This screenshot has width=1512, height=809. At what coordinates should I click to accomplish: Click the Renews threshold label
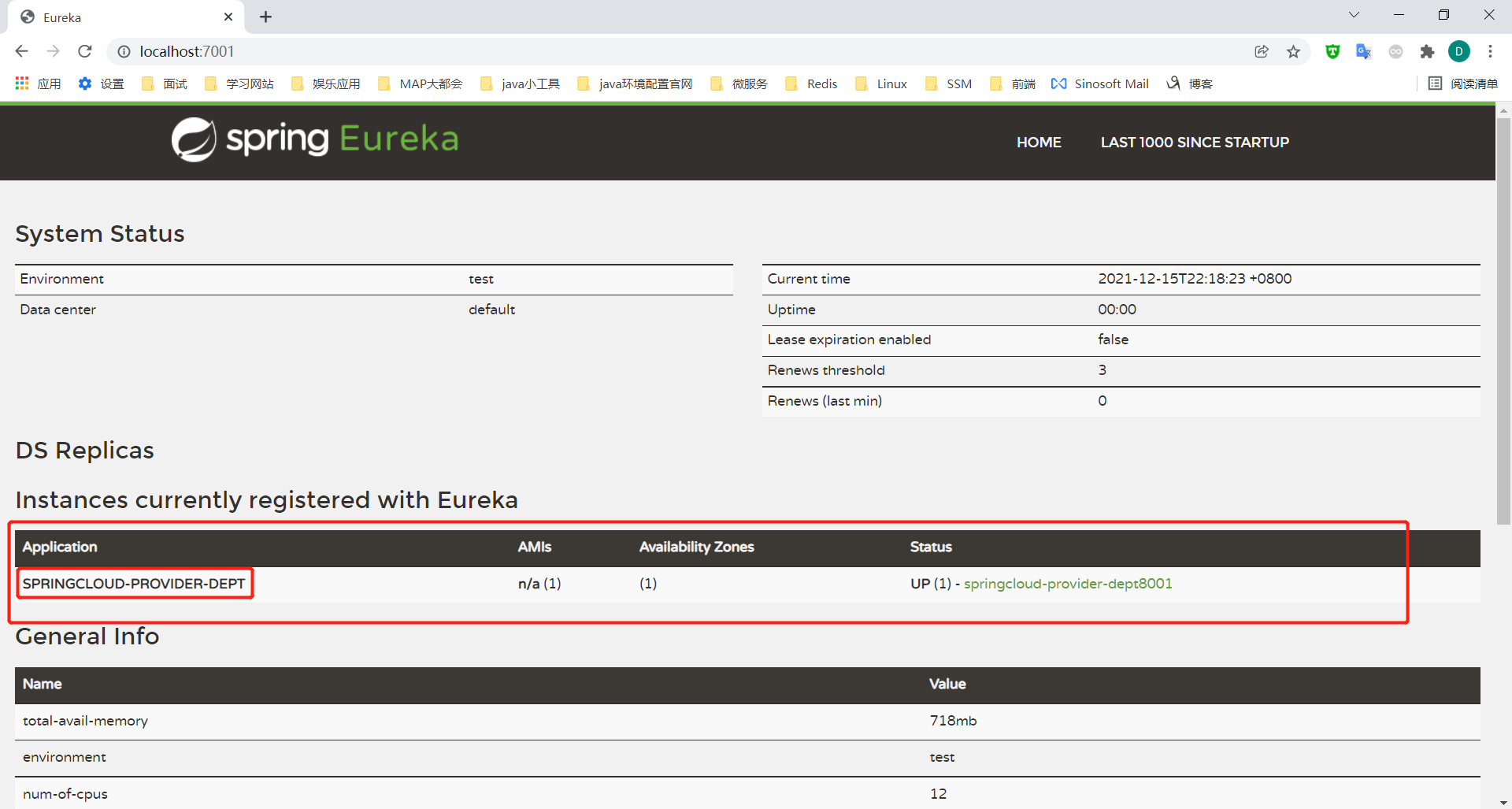pyautogui.click(x=826, y=370)
